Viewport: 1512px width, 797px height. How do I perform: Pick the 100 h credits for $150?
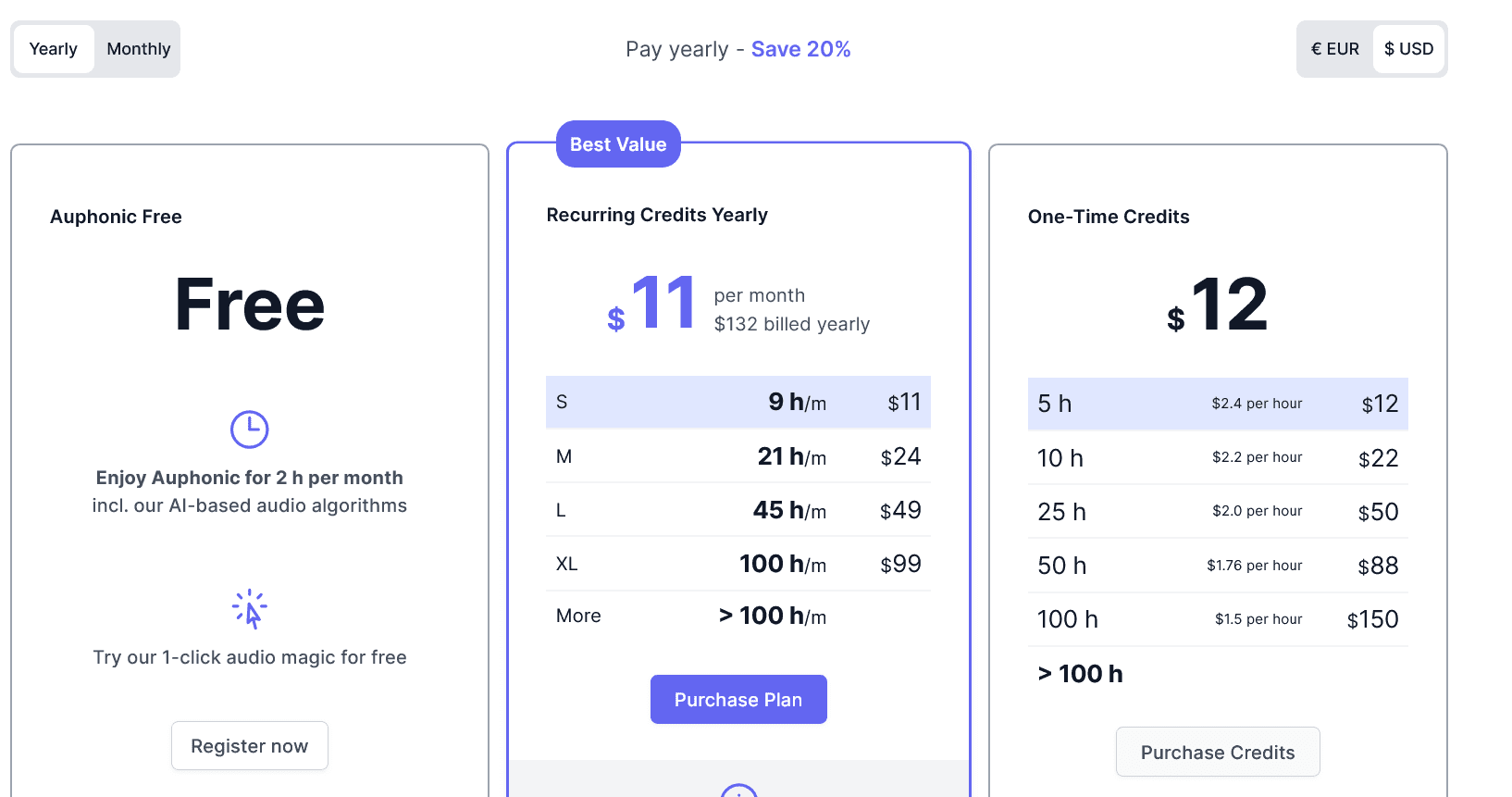(x=1218, y=619)
